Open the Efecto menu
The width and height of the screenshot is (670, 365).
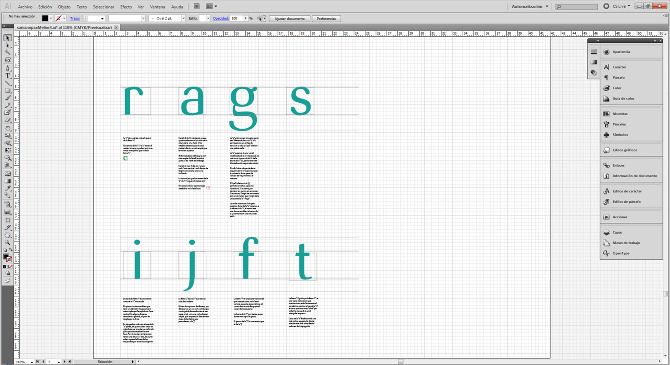click(x=126, y=7)
